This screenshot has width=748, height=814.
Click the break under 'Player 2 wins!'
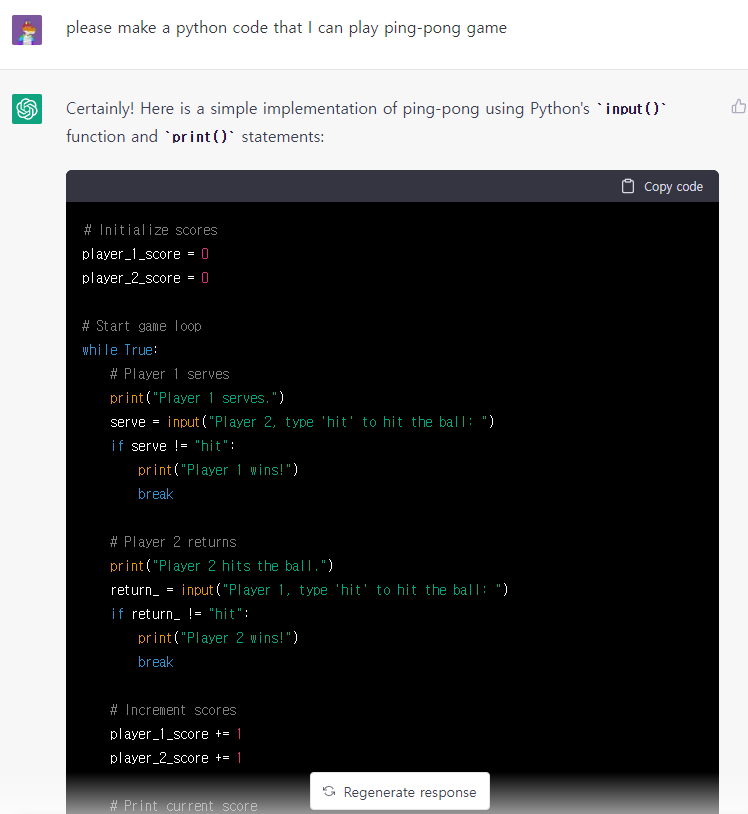(x=156, y=662)
